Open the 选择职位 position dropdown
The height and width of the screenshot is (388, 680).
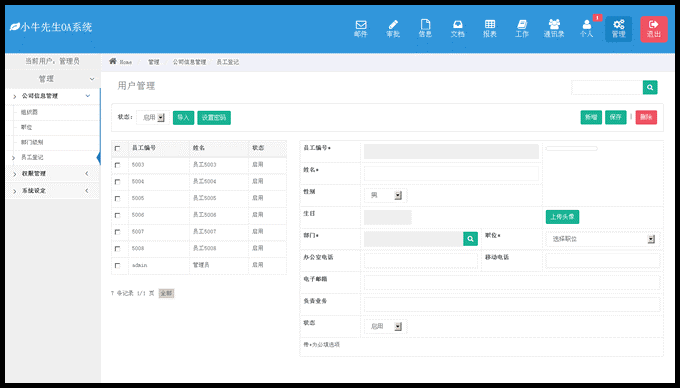(x=602, y=239)
